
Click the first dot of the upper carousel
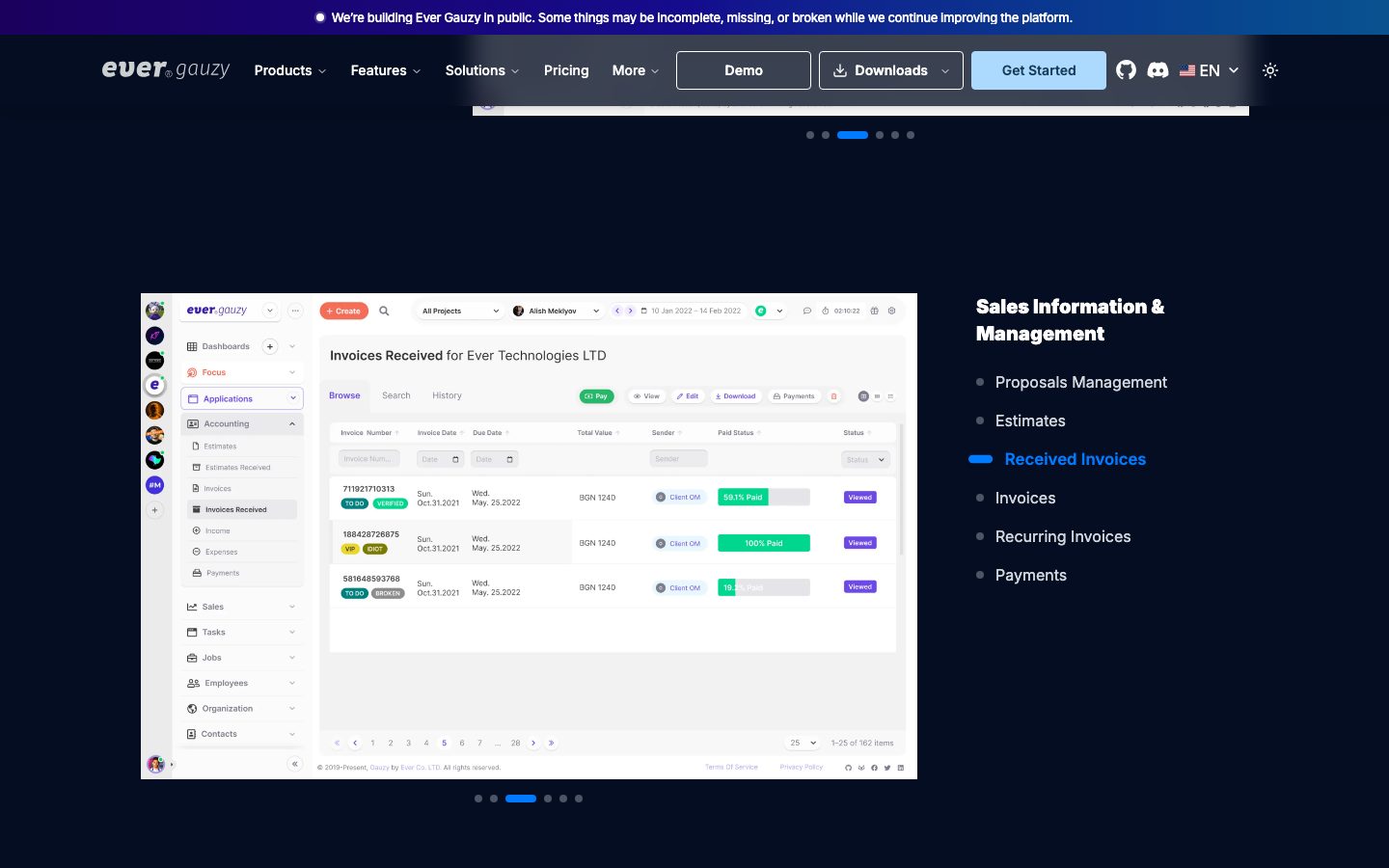pyautogui.click(x=810, y=135)
